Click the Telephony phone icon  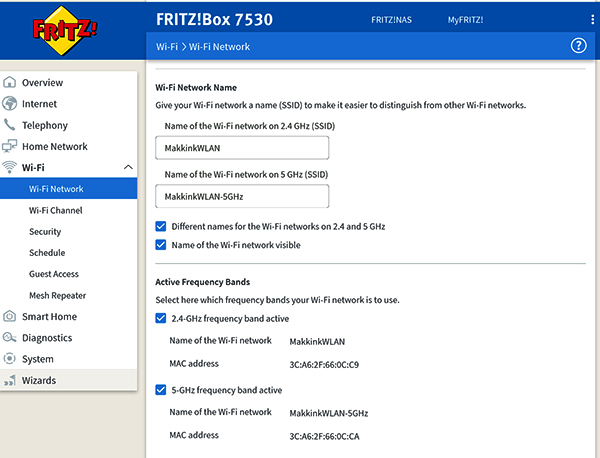pos(10,125)
